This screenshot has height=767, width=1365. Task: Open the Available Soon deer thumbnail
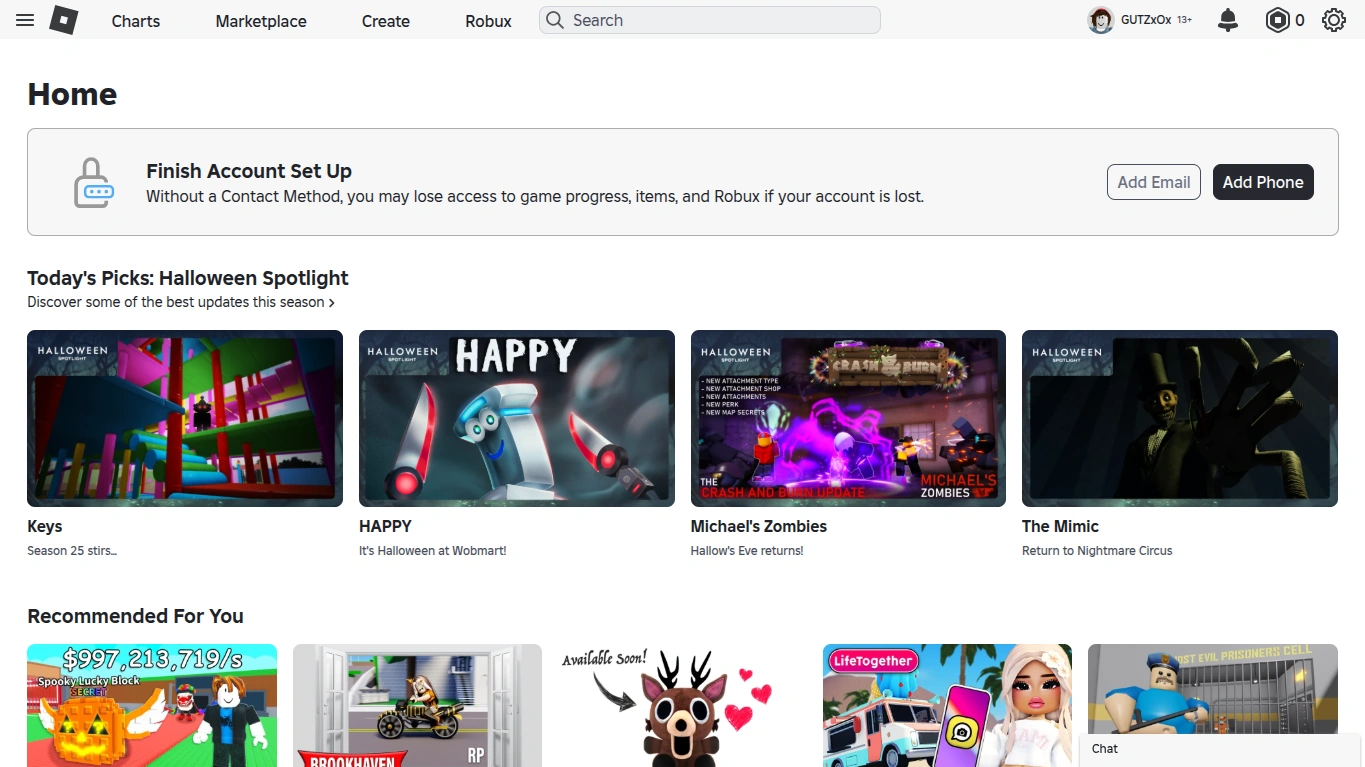tap(682, 705)
